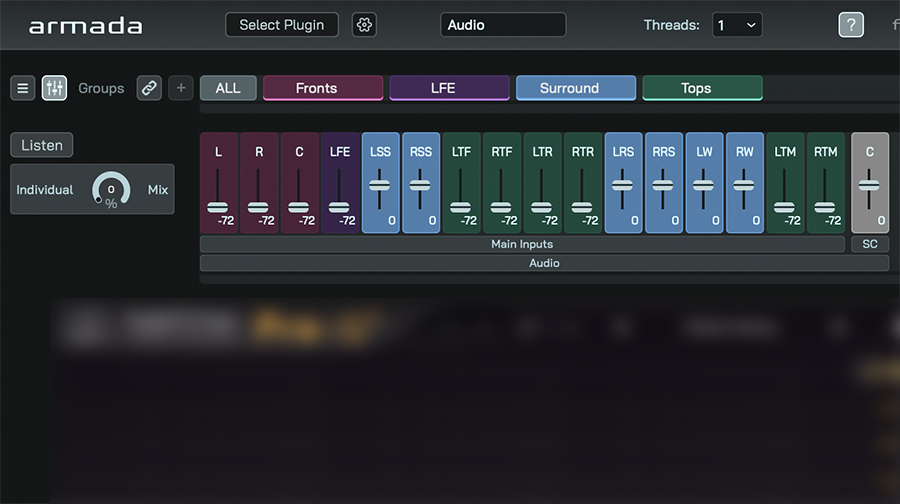
Task: Click the Individual/Mix percentage knob
Action: tap(110, 190)
